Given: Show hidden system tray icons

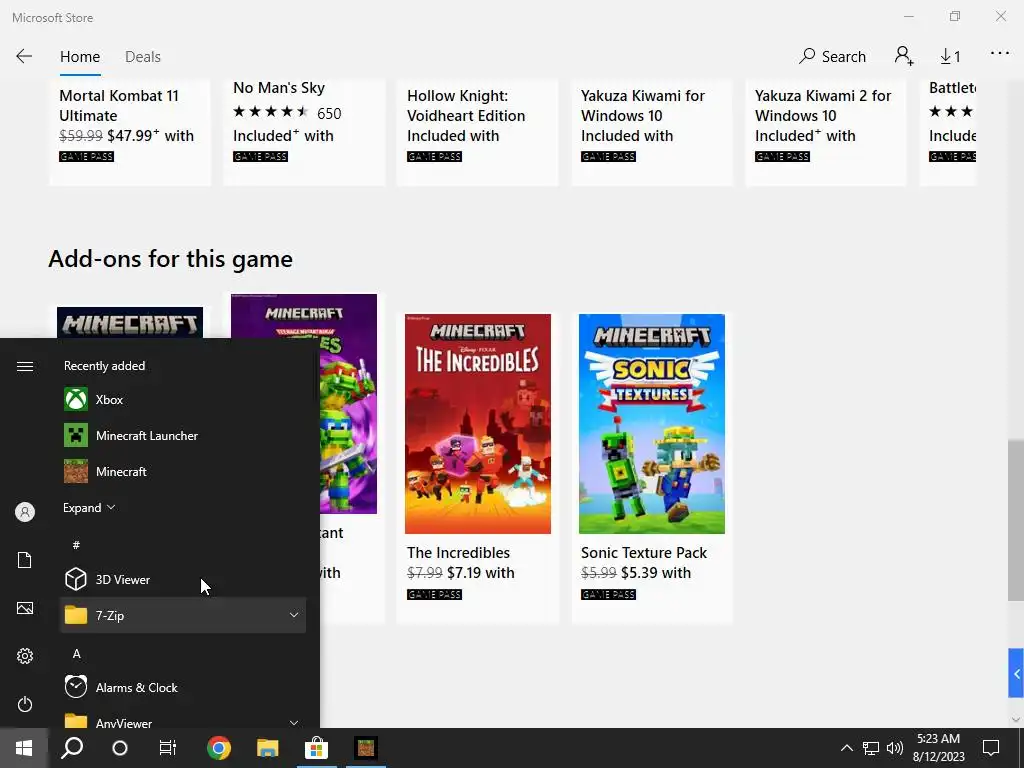Looking at the screenshot, I should pos(846,748).
